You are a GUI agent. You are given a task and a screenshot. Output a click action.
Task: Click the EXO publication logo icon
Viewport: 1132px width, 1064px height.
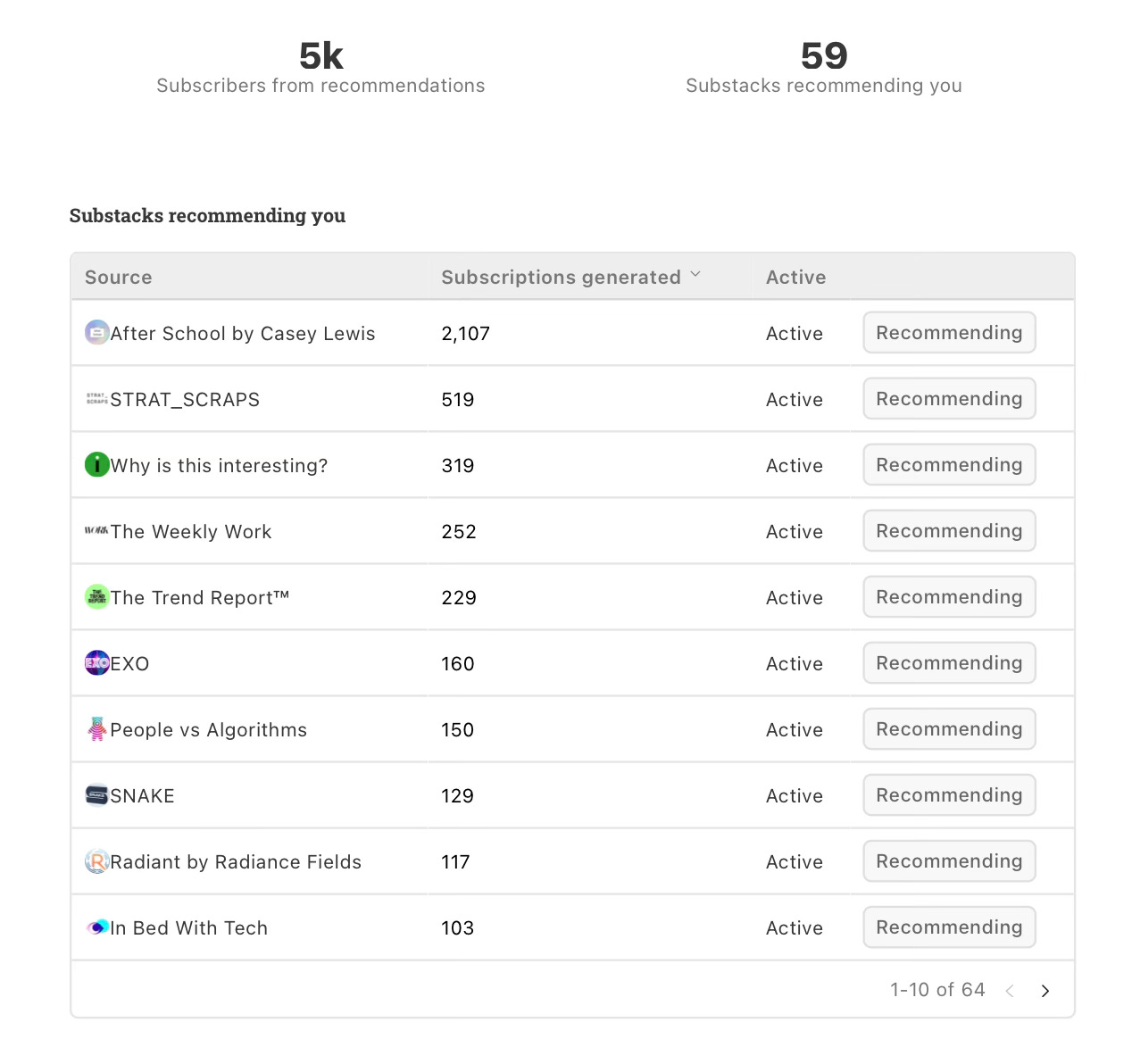click(96, 663)
